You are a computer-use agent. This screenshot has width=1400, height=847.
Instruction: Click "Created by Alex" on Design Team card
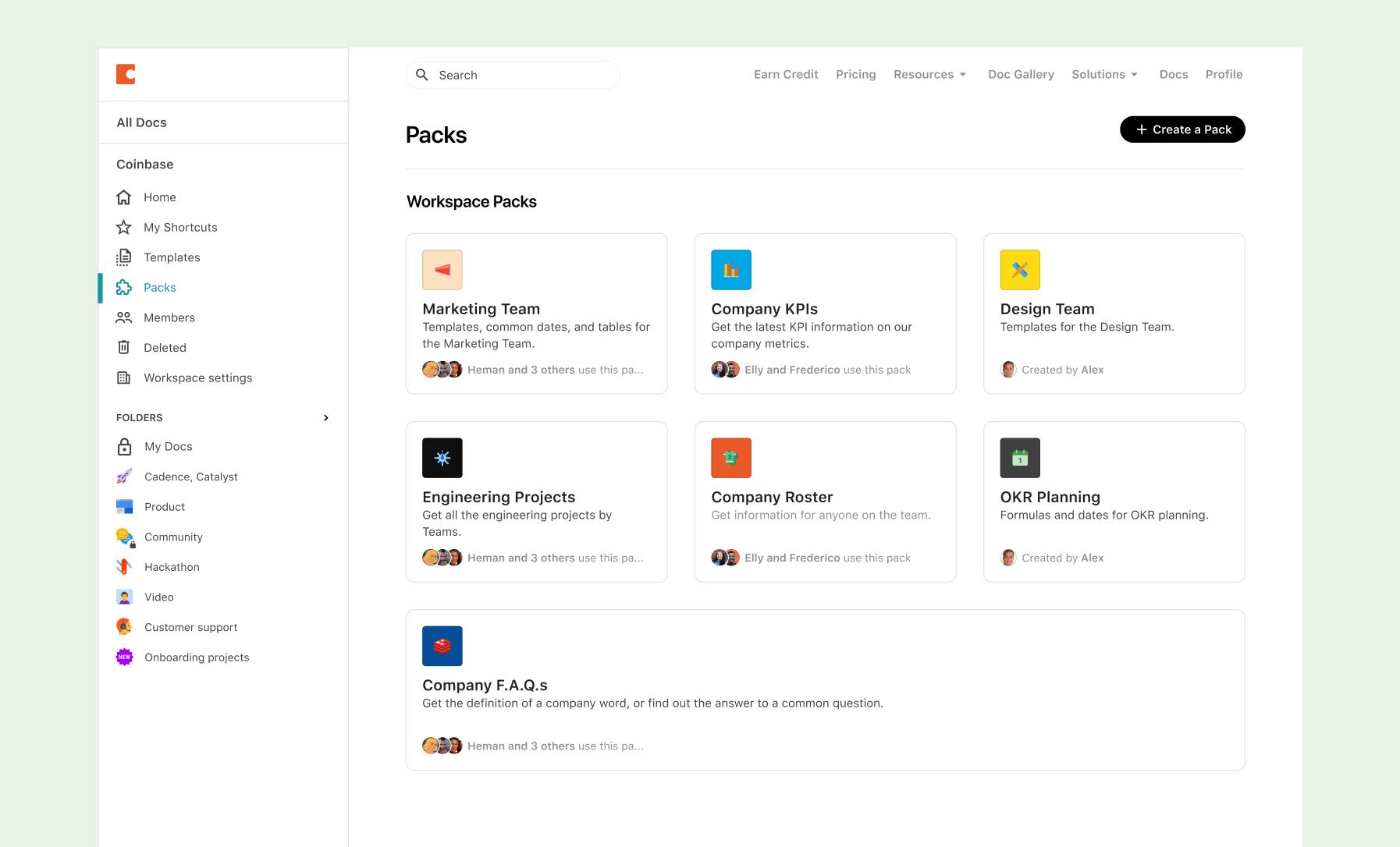coord(1062,370)
